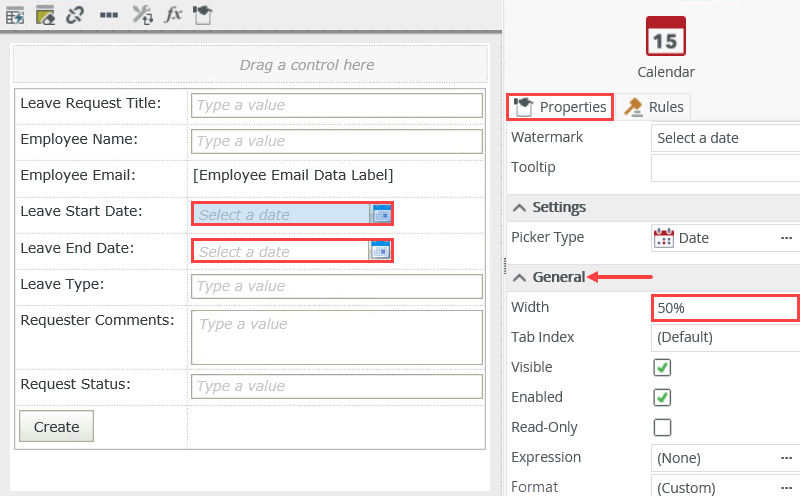
Task: Click the Employee Name text box
Action: click(x=337, y=141)
